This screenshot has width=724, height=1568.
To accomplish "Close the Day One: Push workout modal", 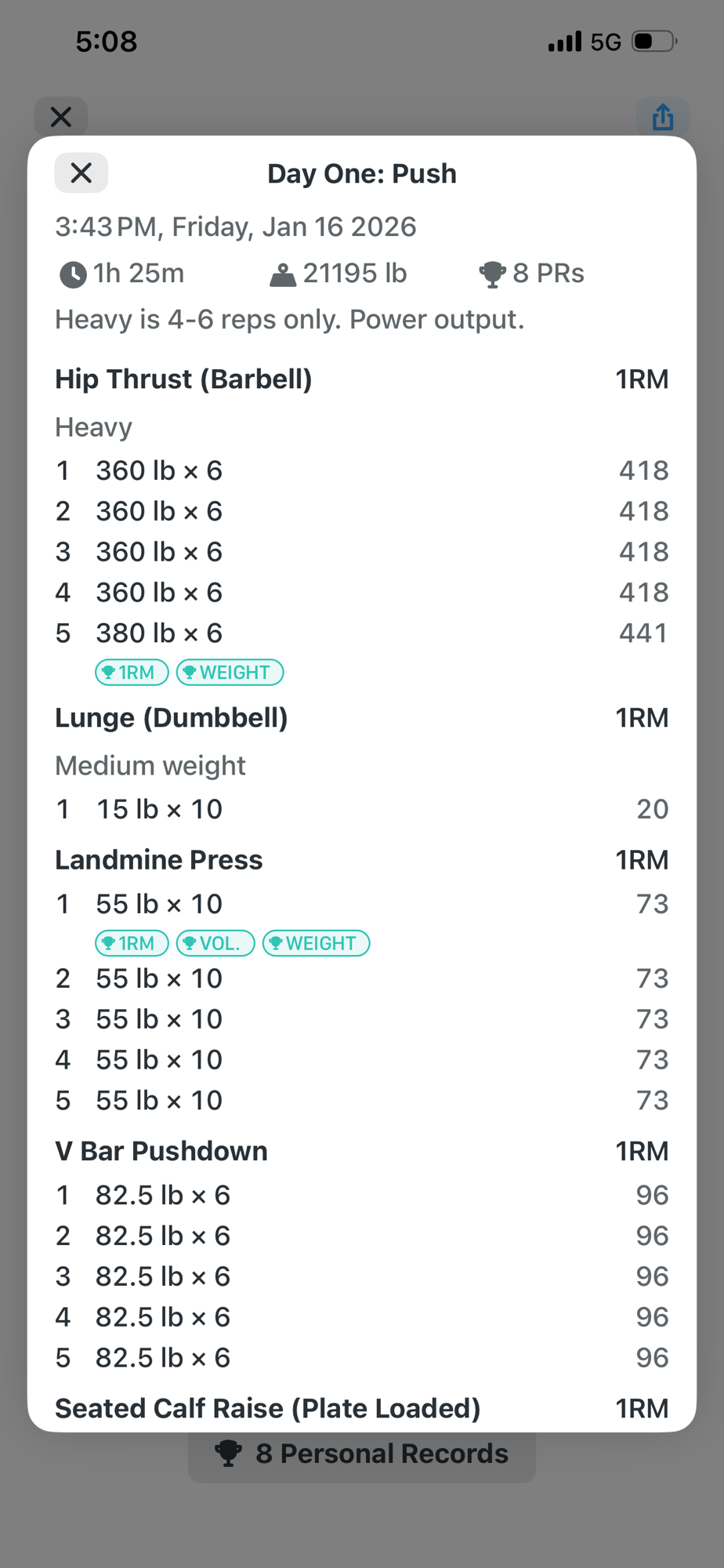I will tap(81, 172).
